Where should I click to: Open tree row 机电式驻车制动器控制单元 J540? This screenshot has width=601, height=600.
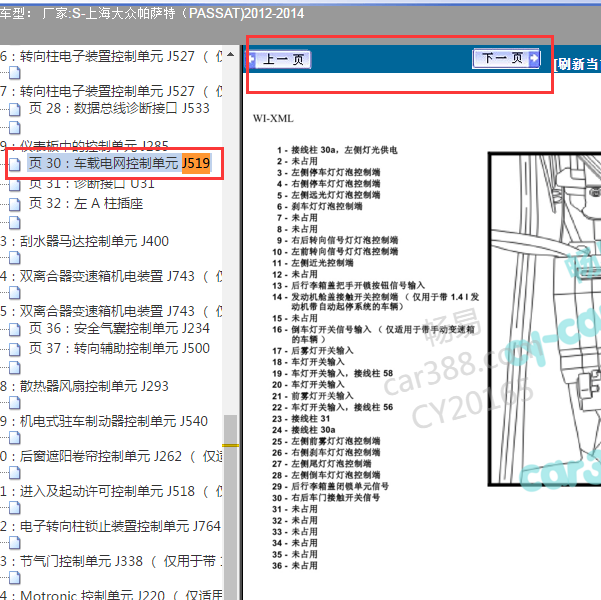104,421
